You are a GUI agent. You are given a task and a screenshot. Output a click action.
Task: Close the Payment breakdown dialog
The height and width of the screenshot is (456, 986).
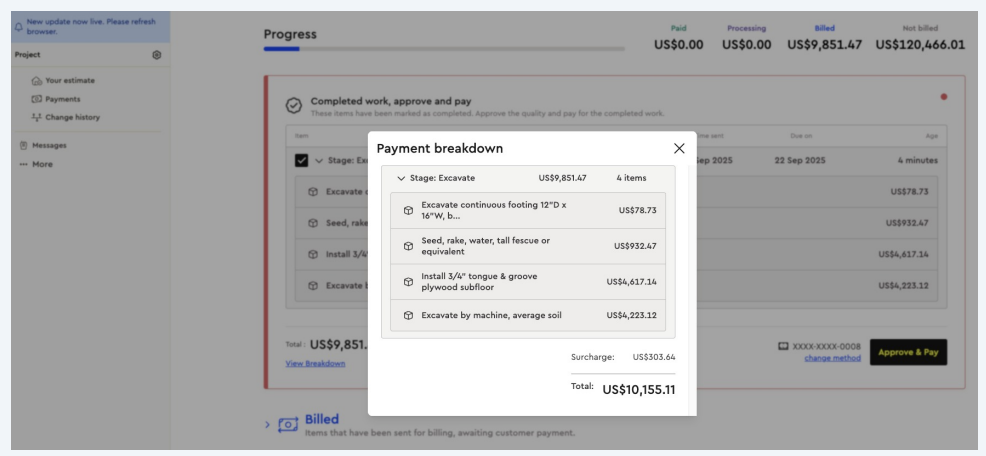pyautogui.click(x=679, y=148)
